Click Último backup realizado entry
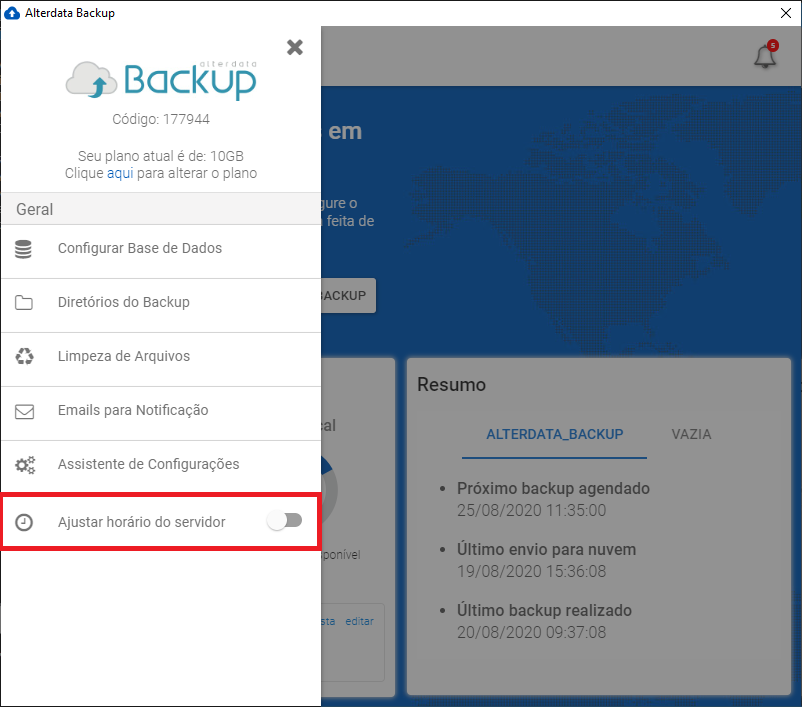 coord(544,610)
